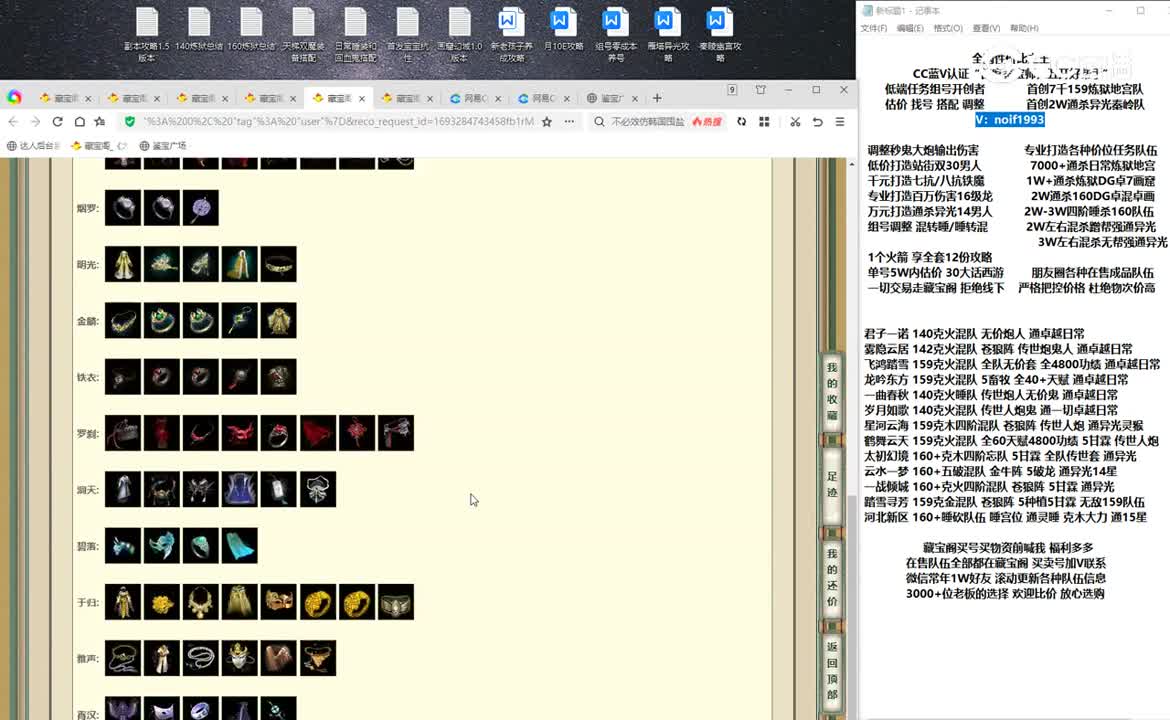This screenshot has width=1170, height=720.
Task: Open desktop file 首发宝宝抗性
Action: (407, 34)
